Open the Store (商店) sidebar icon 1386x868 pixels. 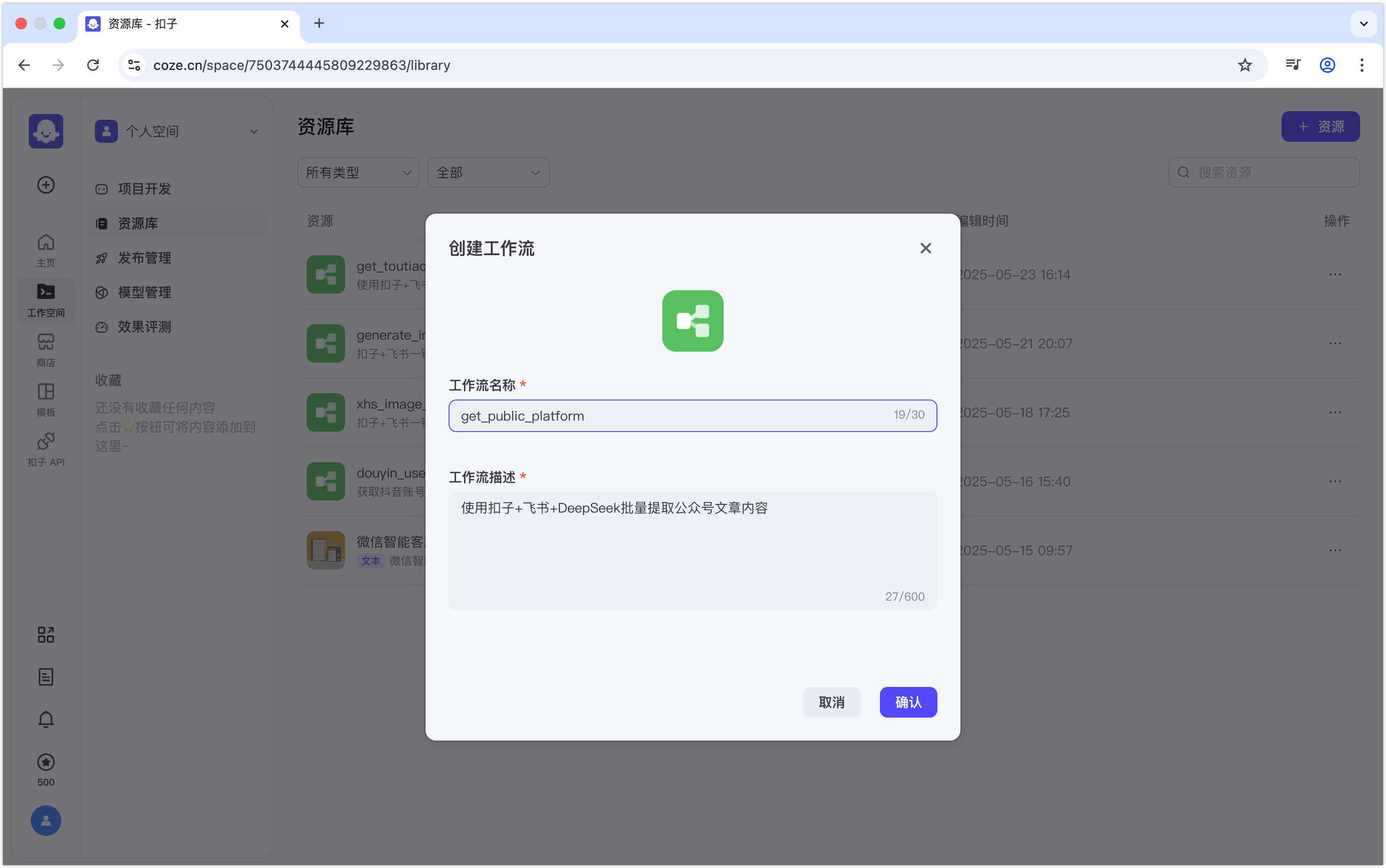point(46,349)
